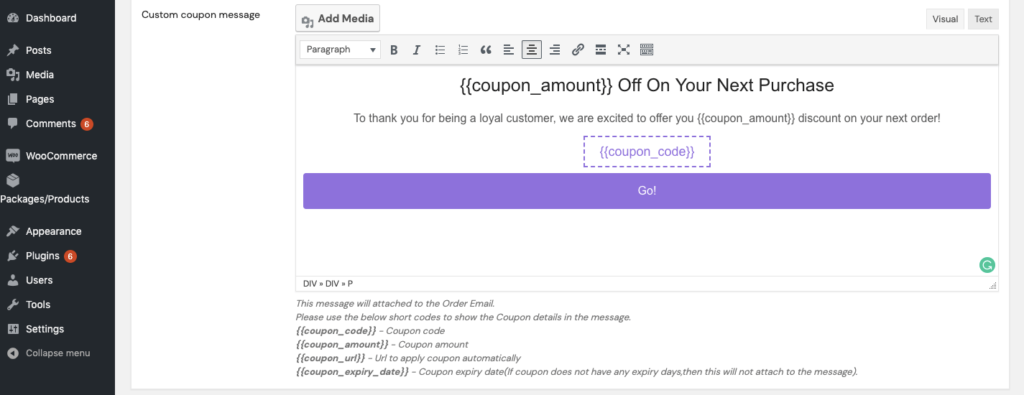
Task: Click the Grammarly icon in editor
Action: click(987, 265)
